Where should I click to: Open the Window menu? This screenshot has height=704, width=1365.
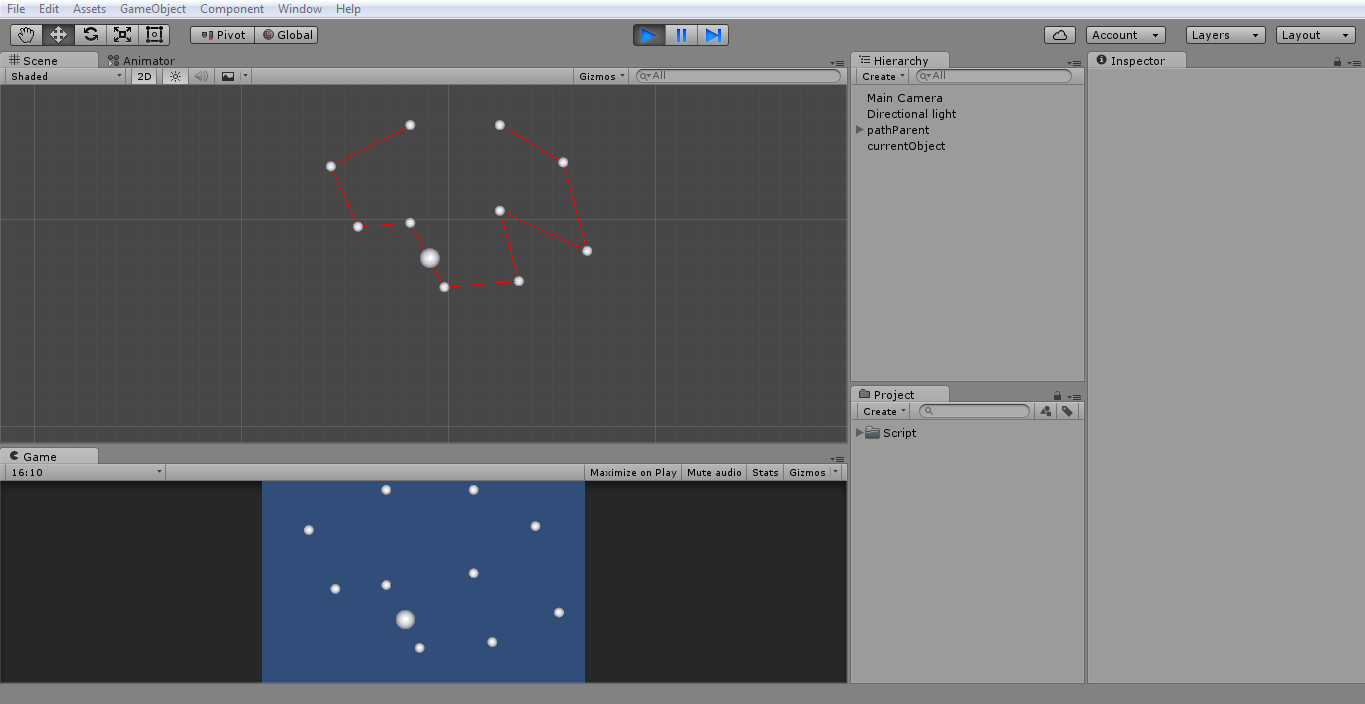pos(299,9)
